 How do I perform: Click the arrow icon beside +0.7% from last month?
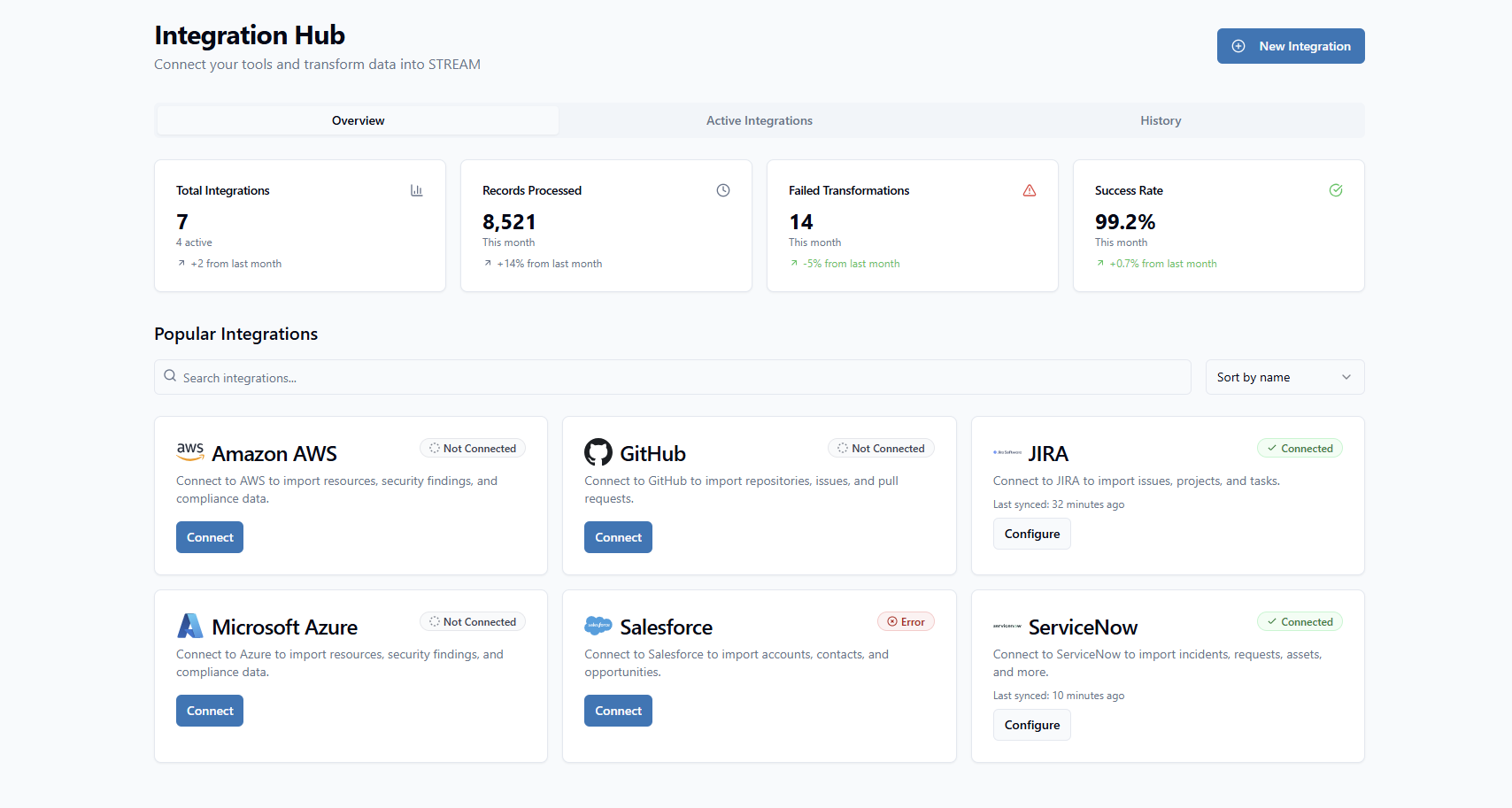click(1100, 264)
